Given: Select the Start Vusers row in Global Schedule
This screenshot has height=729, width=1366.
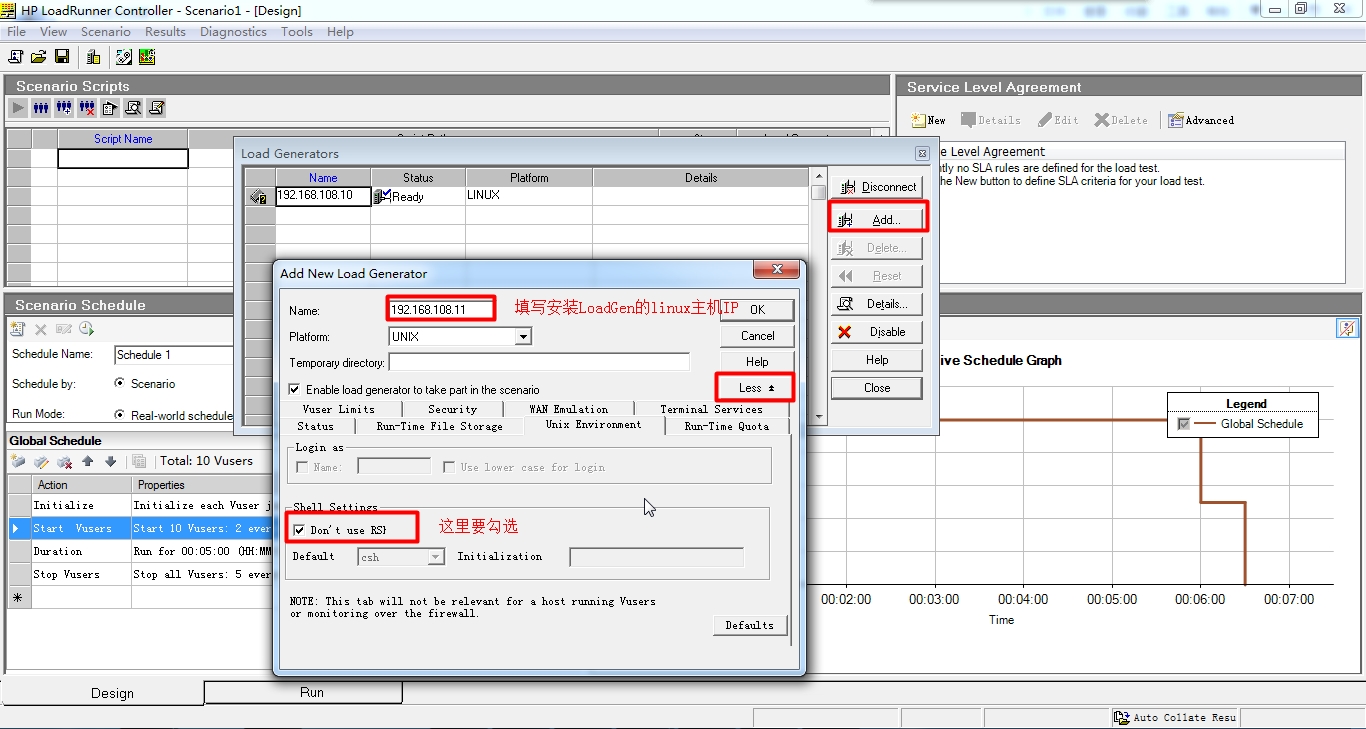Looking at the screenshot, I should tap(140, 528).
